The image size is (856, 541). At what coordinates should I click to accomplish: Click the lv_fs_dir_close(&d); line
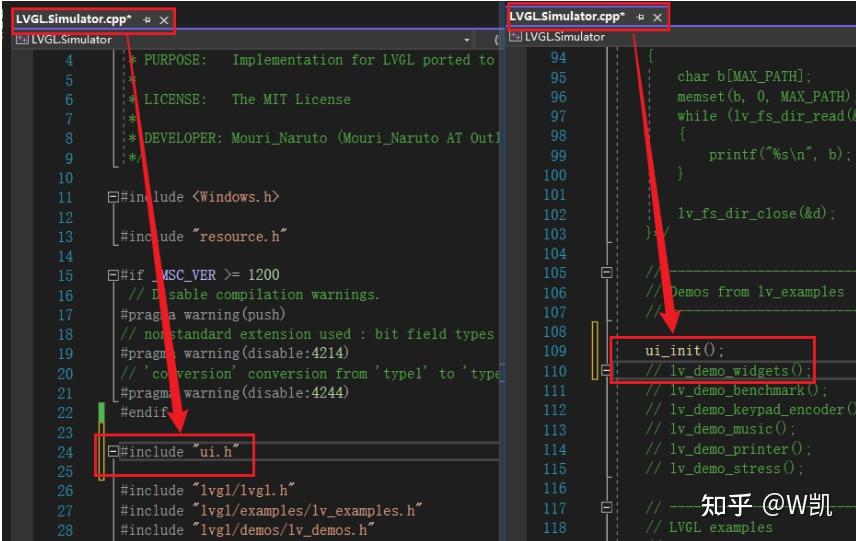click(x=756, y=213)
